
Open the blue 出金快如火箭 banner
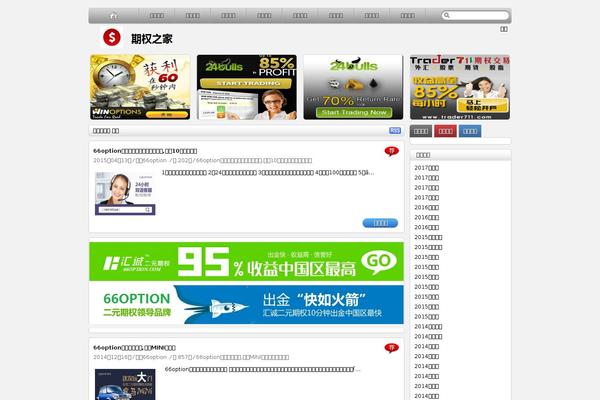pyautogui.click(x=246, y=305)
